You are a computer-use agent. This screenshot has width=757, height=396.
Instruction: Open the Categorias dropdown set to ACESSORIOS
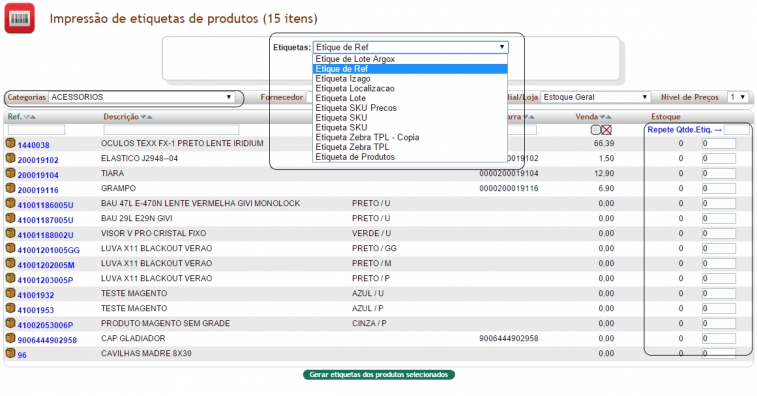coord(142,98)
